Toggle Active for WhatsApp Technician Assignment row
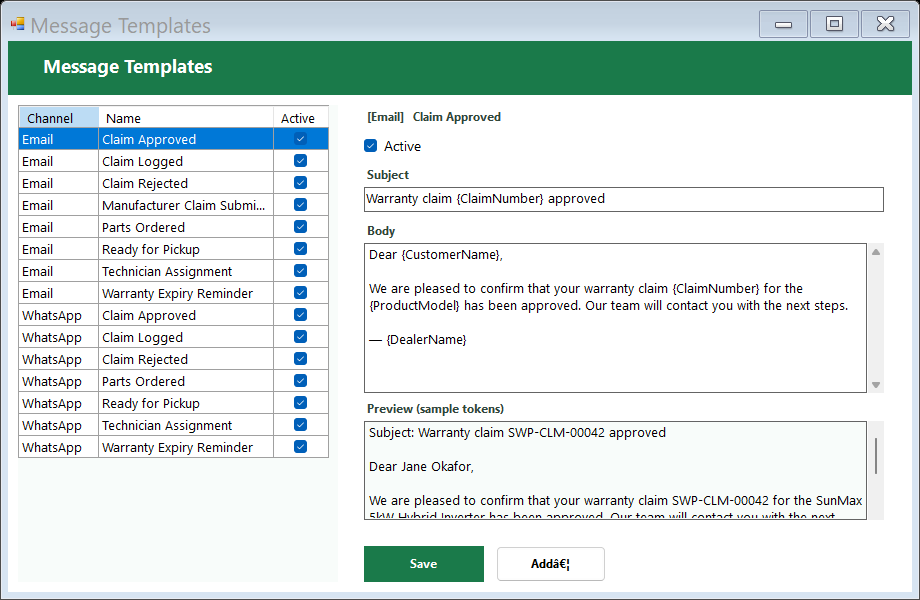Image resolution: width=920 pixels, height=600 pixels. coord(300,425)
